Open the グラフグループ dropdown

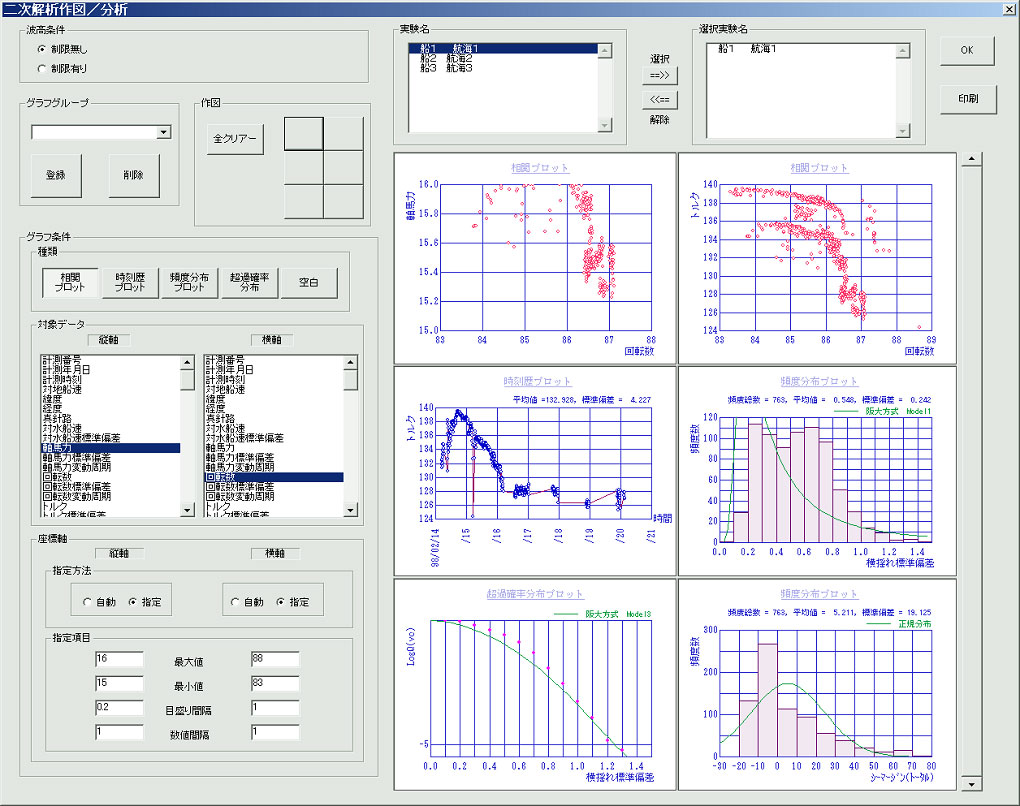click(164, 132)
